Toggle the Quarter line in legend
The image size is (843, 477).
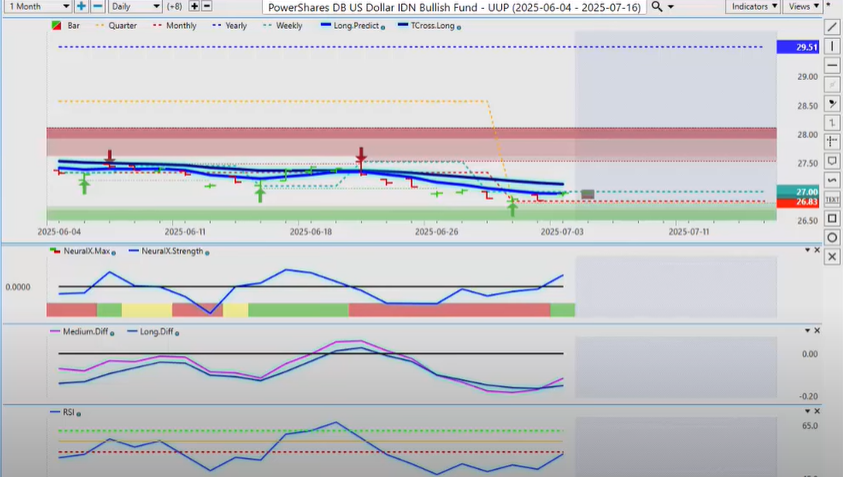click(x=122, y=26)
